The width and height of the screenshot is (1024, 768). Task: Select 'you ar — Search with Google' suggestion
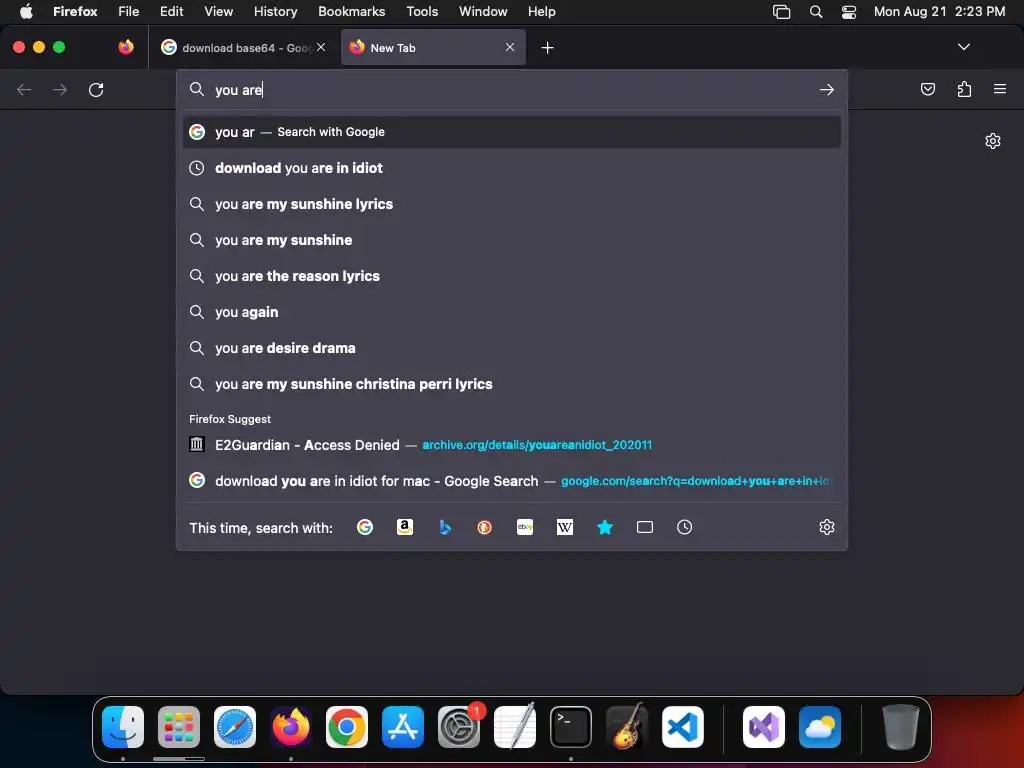click(x=512, y=132)
